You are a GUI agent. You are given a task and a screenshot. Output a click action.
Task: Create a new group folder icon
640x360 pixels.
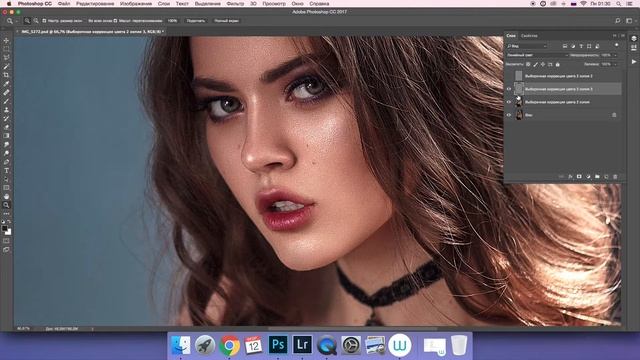coord(597,177)
